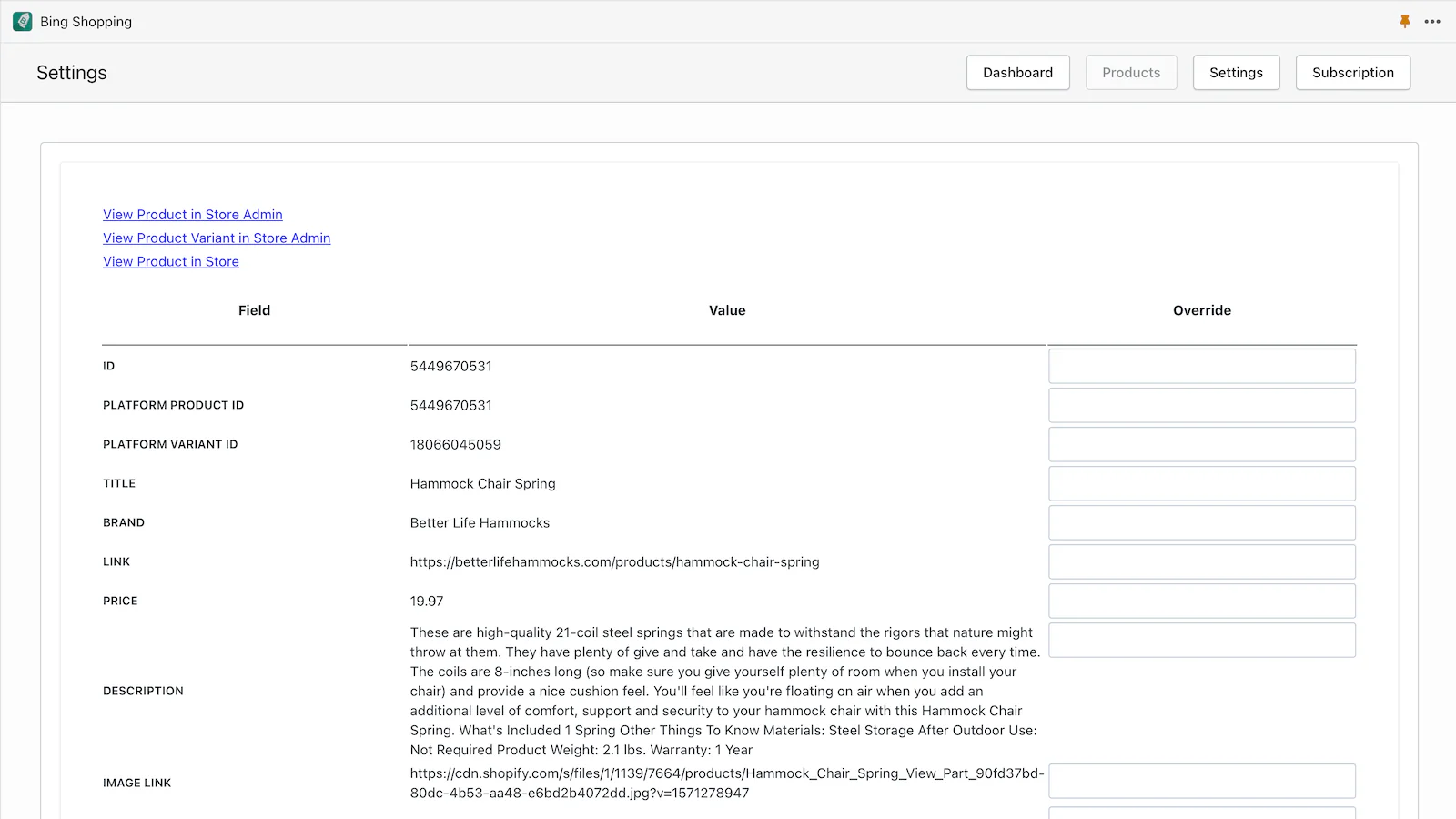Open the three-dot more options menu
1456x819 pixels.
tap(1432, 21)
